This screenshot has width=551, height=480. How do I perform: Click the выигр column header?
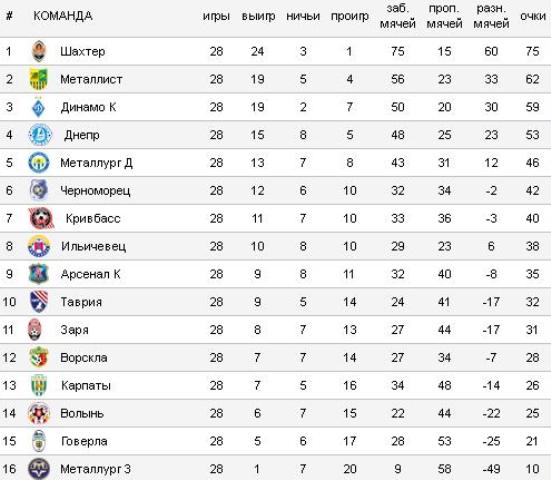pyautogui.click(x=258, y=16)
